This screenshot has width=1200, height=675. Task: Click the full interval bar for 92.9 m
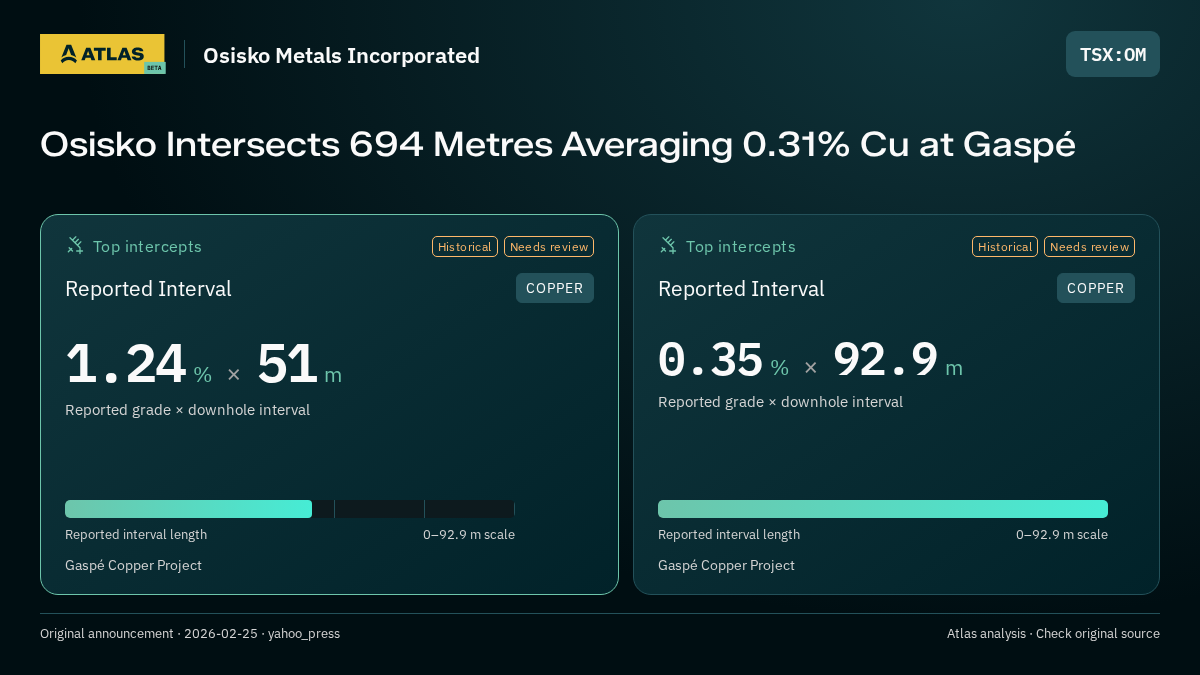coord(883,509)
